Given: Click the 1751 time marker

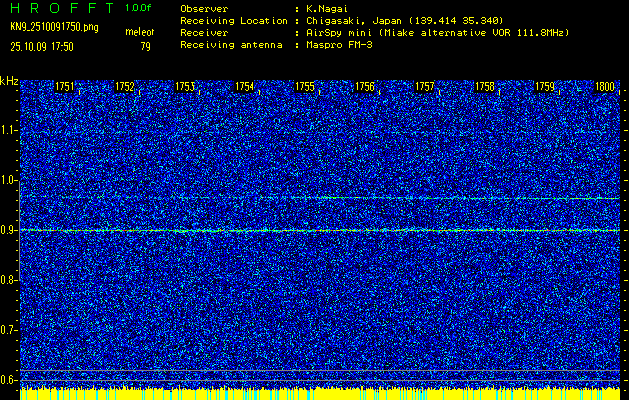Looking at the screenshot, I should [64, 87].
